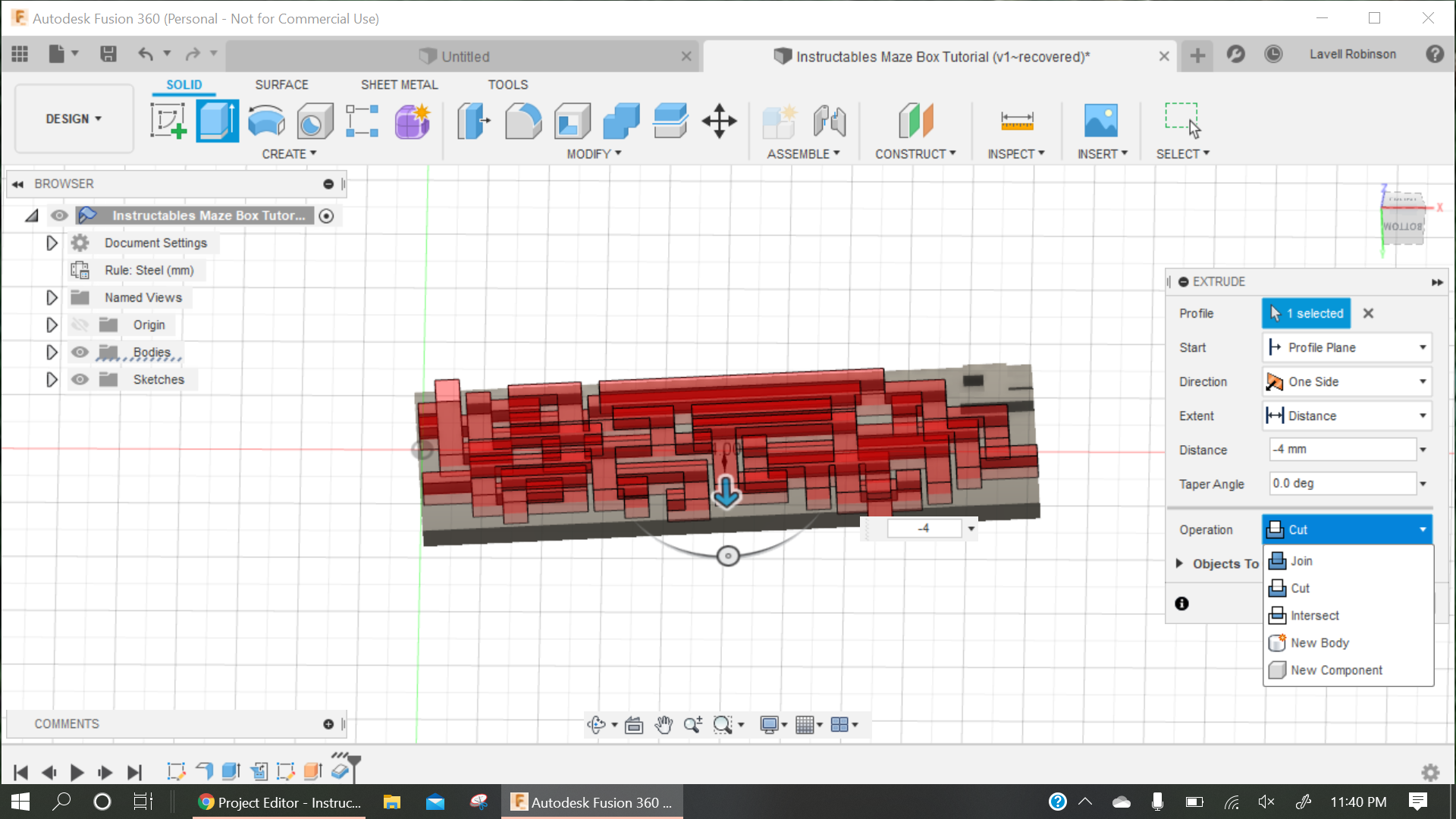1456x819 pixels.
Task: Click the Orbit navigation icon
Action: tap(596, 725)
